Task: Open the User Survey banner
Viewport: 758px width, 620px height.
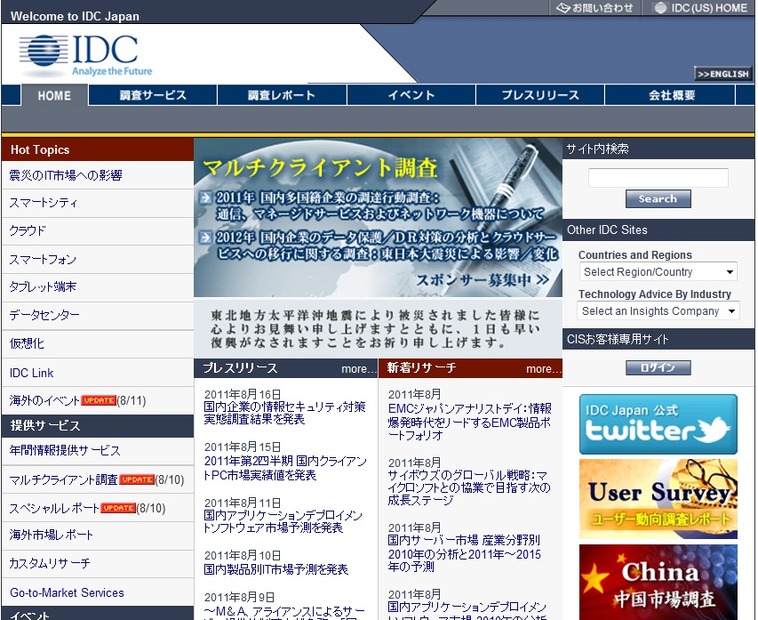Action: [658, 499]
